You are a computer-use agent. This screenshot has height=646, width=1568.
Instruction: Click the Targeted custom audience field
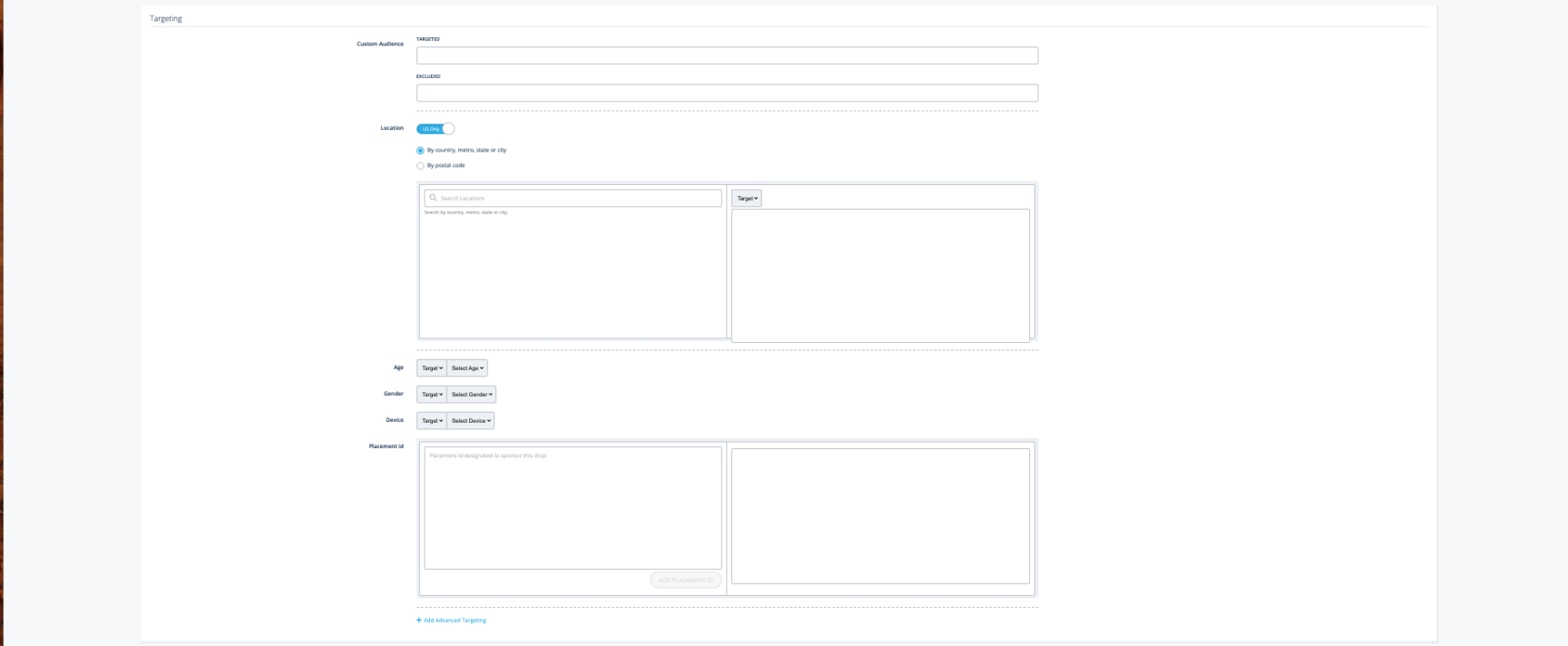727,56
